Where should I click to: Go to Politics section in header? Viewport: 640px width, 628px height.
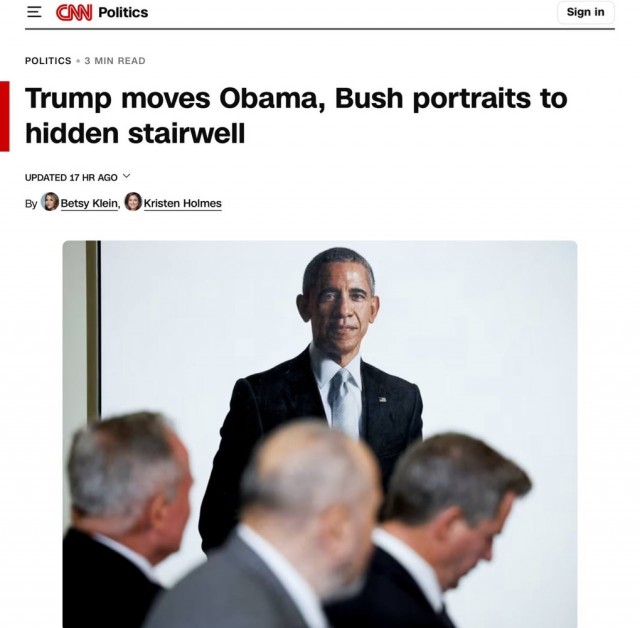[x=123, y=12]
